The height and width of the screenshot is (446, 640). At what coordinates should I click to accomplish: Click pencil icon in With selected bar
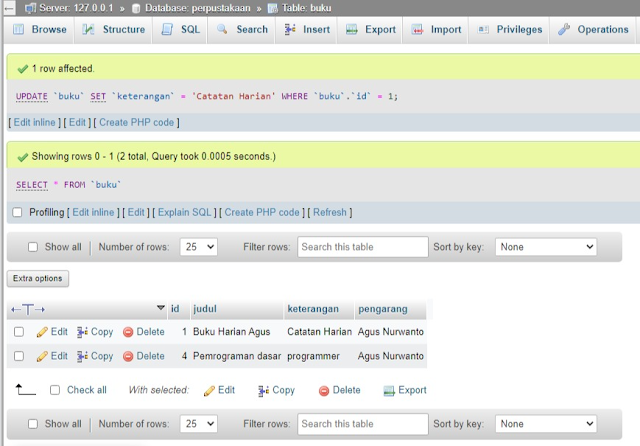[209, 391]
